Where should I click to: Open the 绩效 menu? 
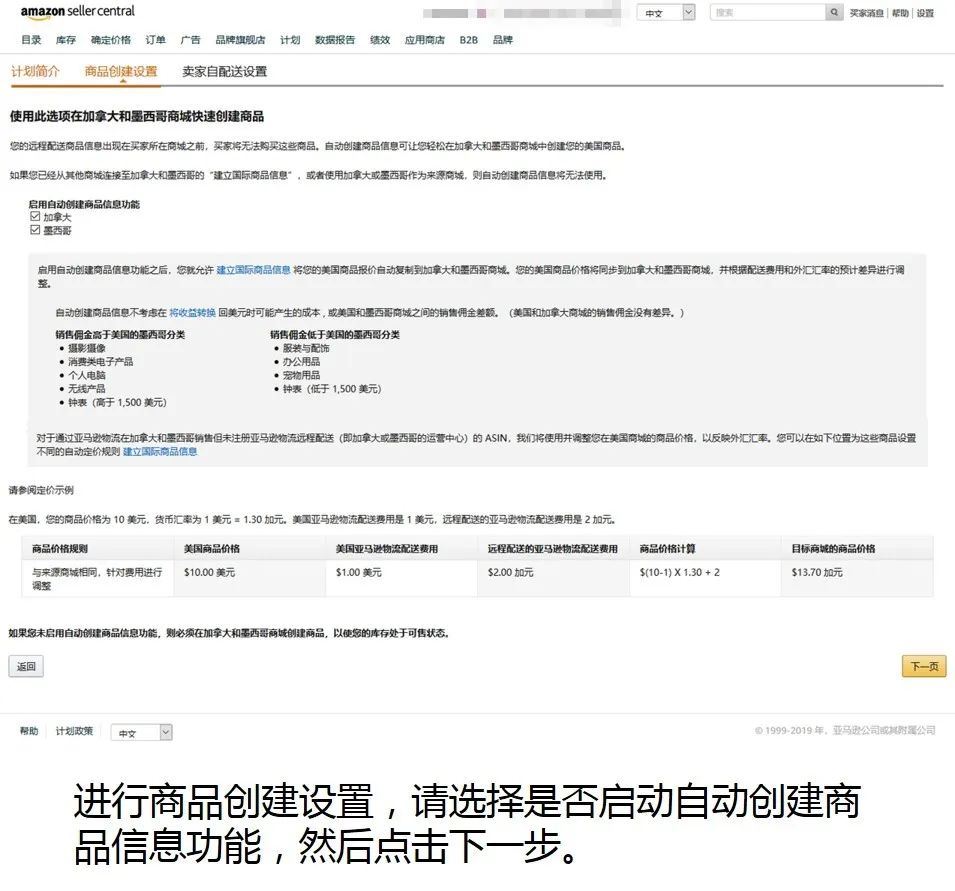(380, 40)
